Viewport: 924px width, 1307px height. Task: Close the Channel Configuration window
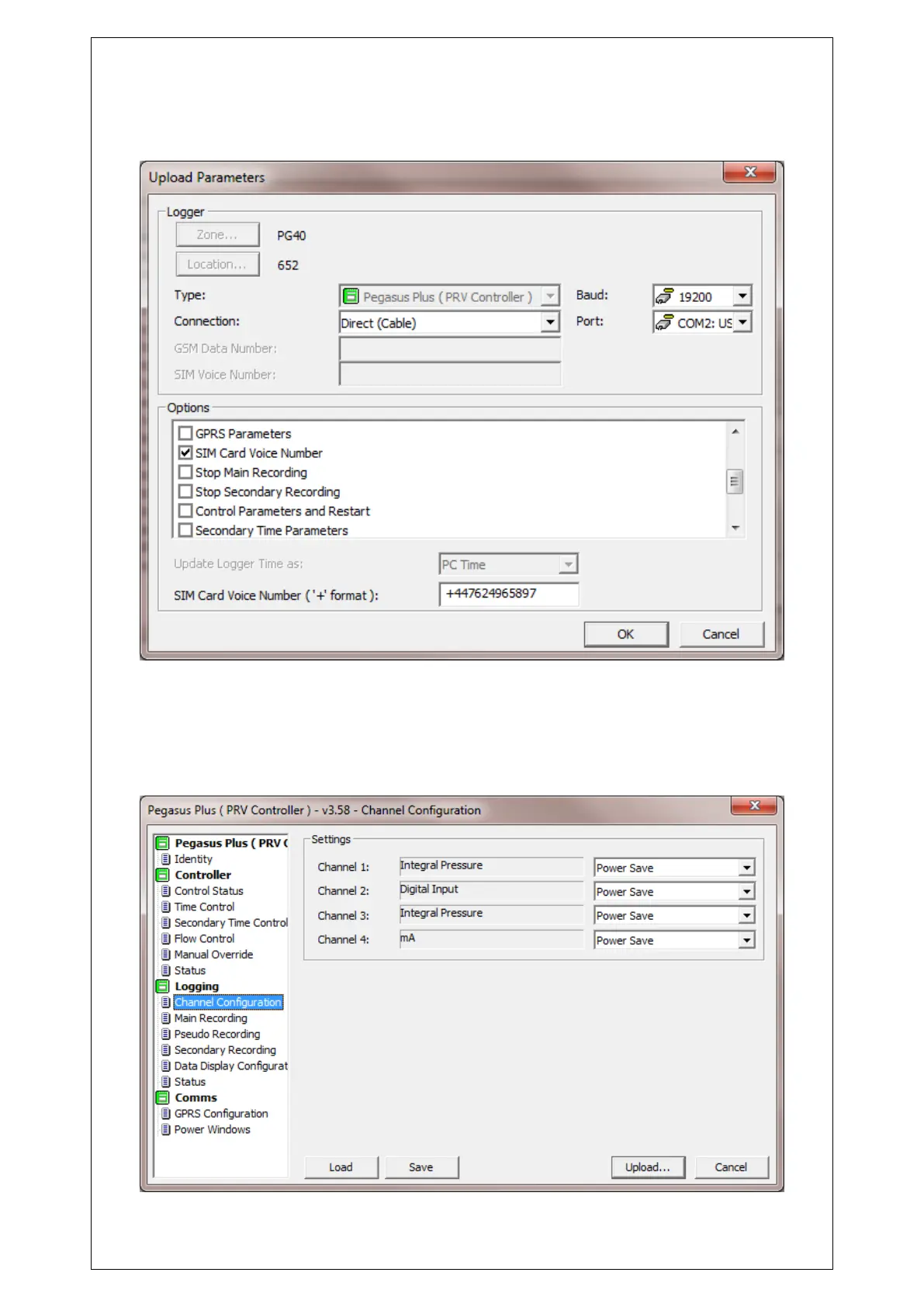click(754, 806)
